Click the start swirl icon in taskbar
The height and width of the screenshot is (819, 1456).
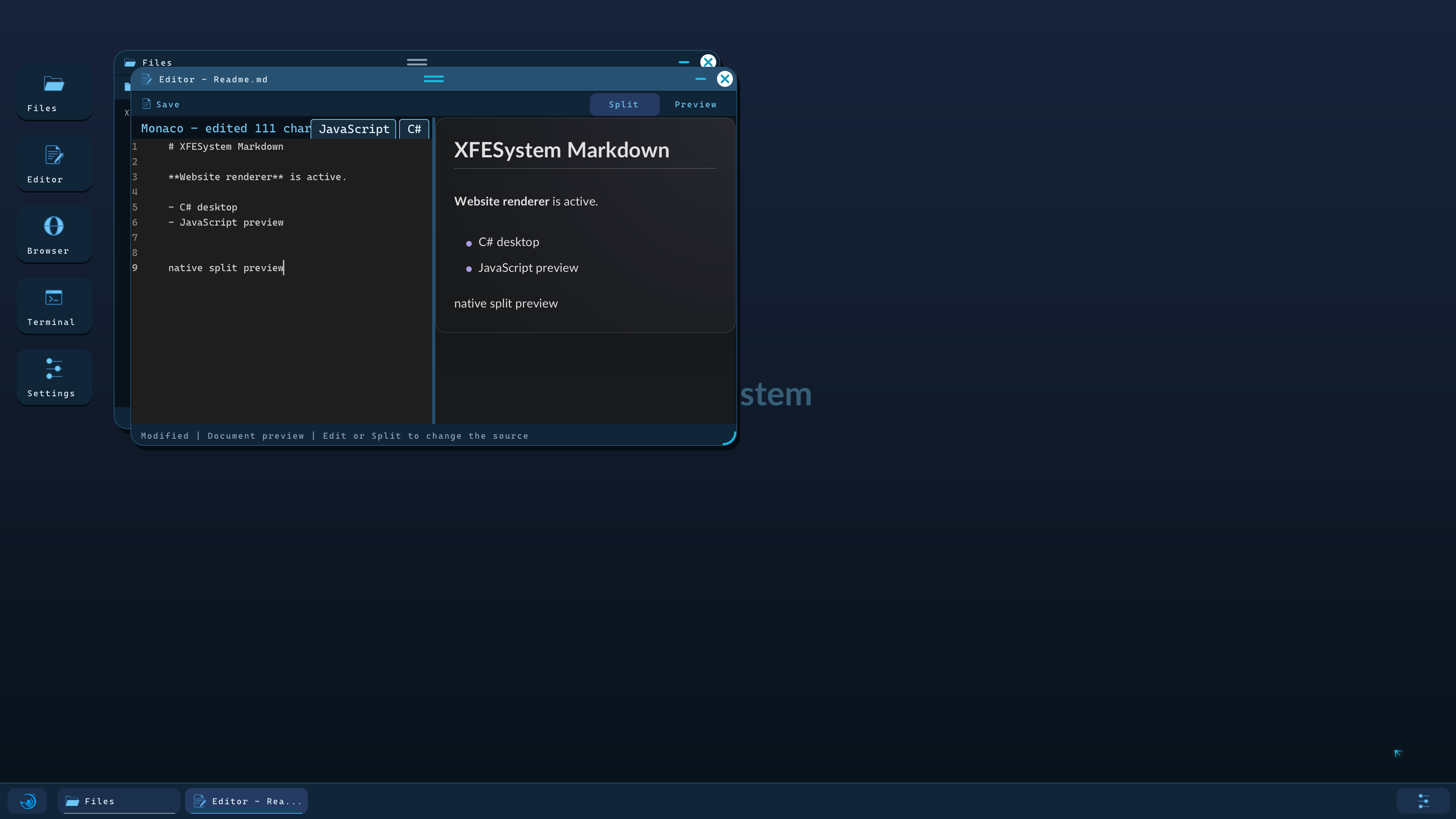(28, 801)
